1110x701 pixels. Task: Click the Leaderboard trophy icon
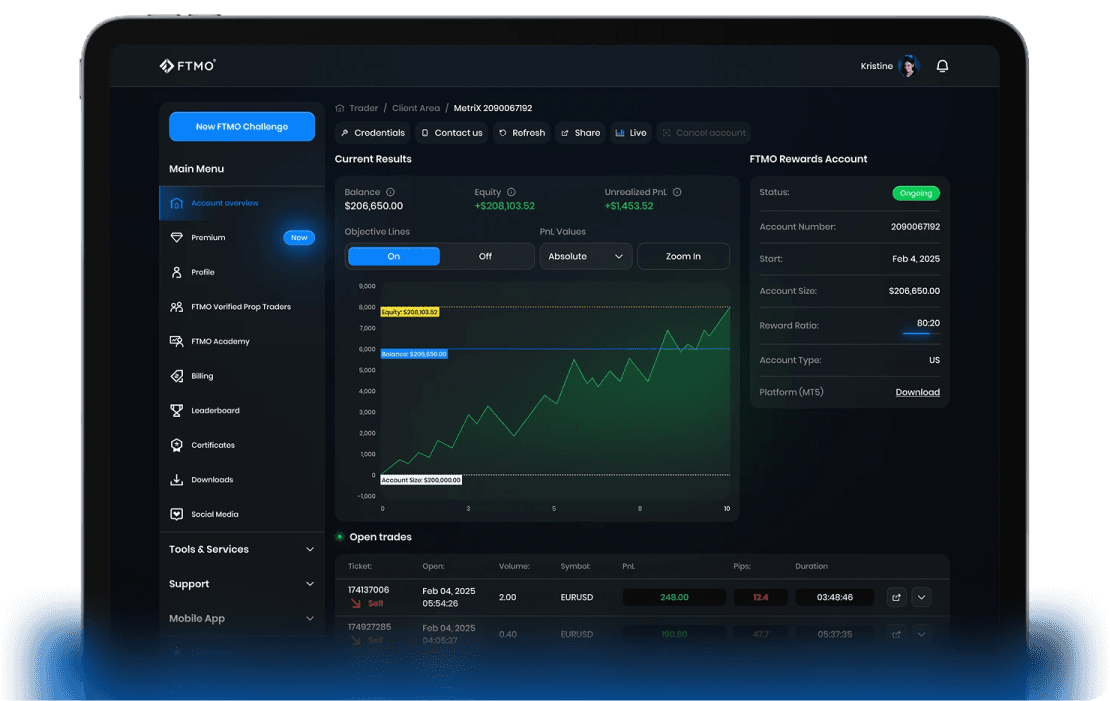176,411
